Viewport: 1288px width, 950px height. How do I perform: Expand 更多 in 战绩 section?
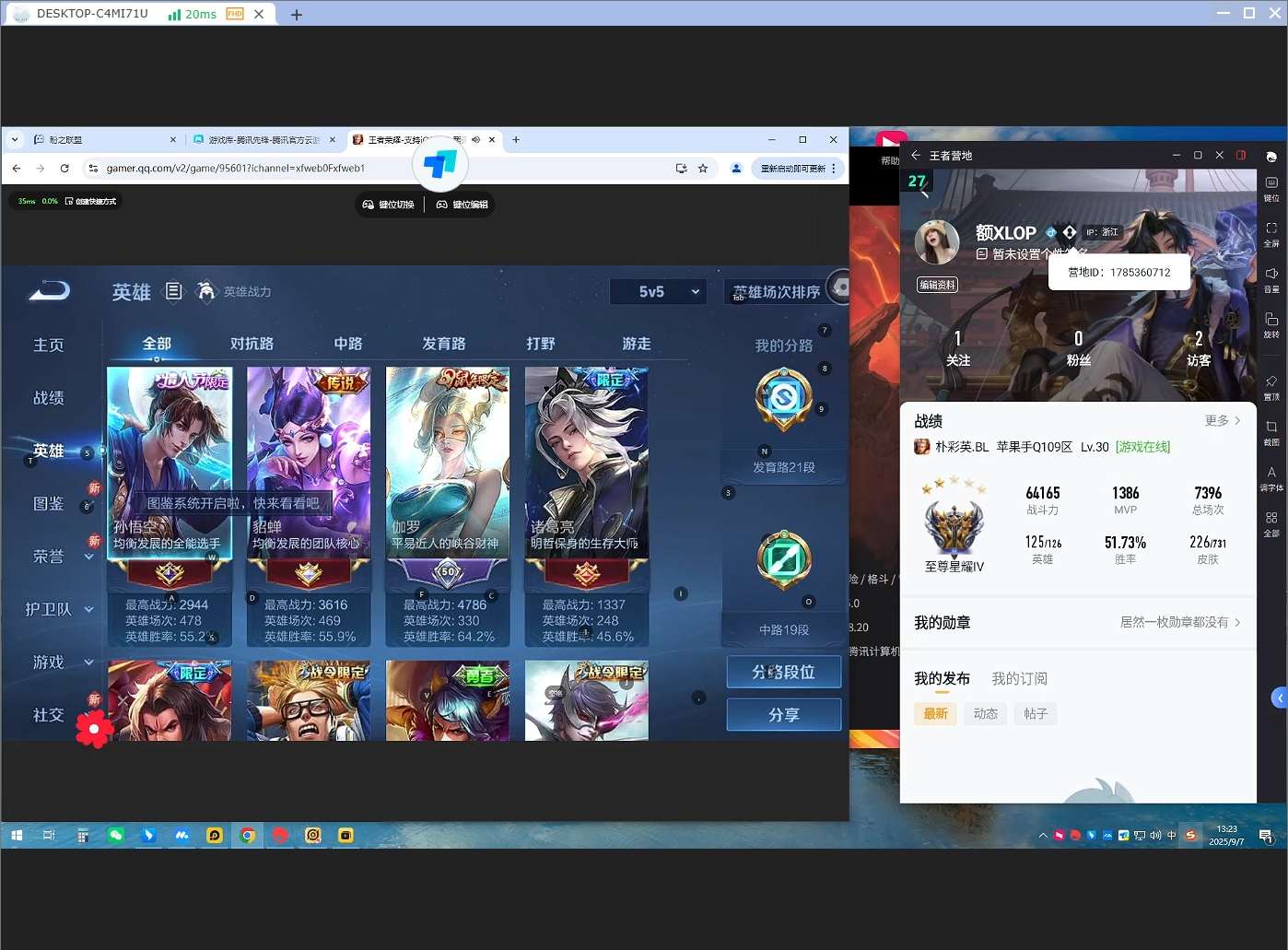click(x=1223, y=420)
